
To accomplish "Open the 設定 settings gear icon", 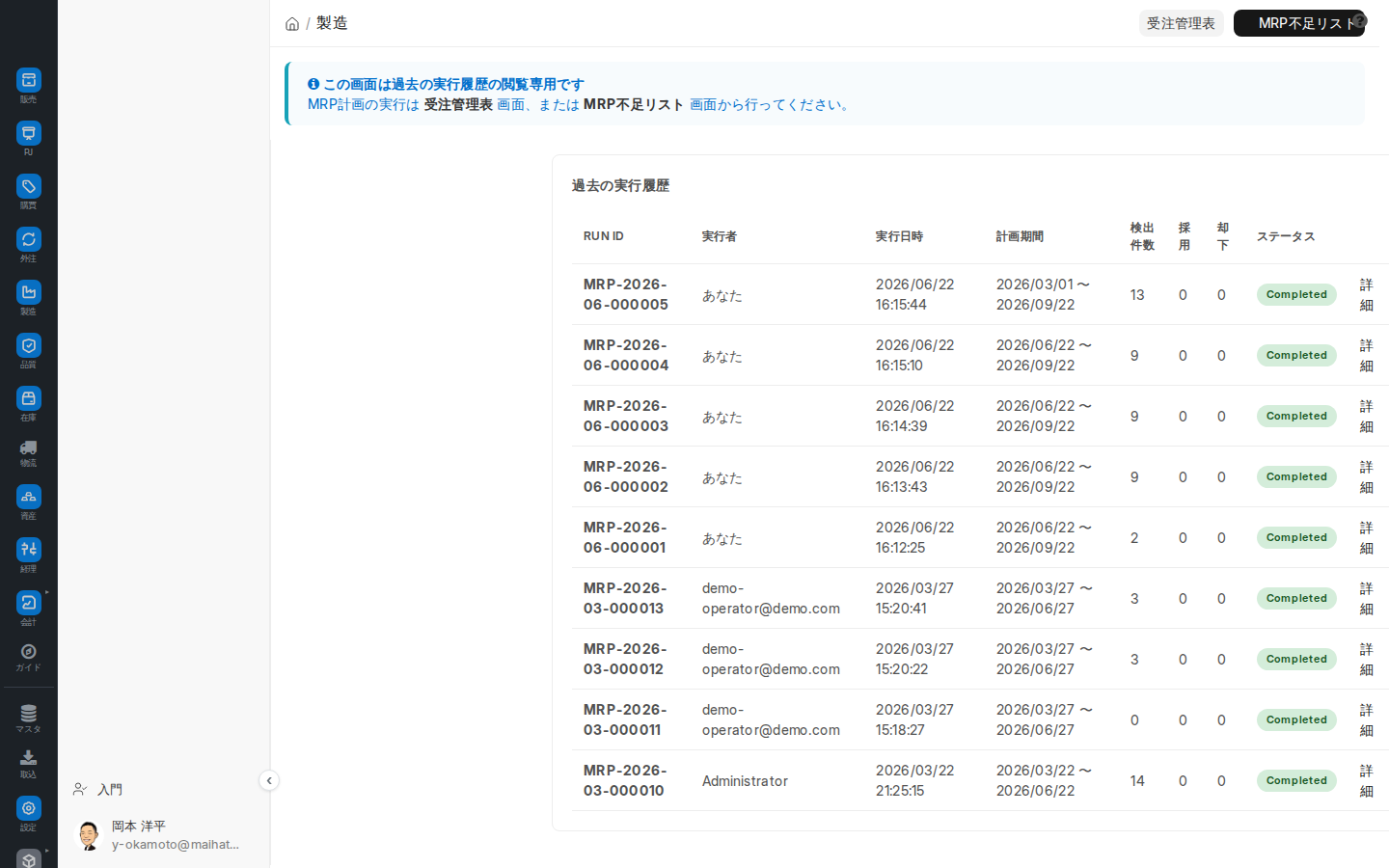I will (x=29, y=808).
